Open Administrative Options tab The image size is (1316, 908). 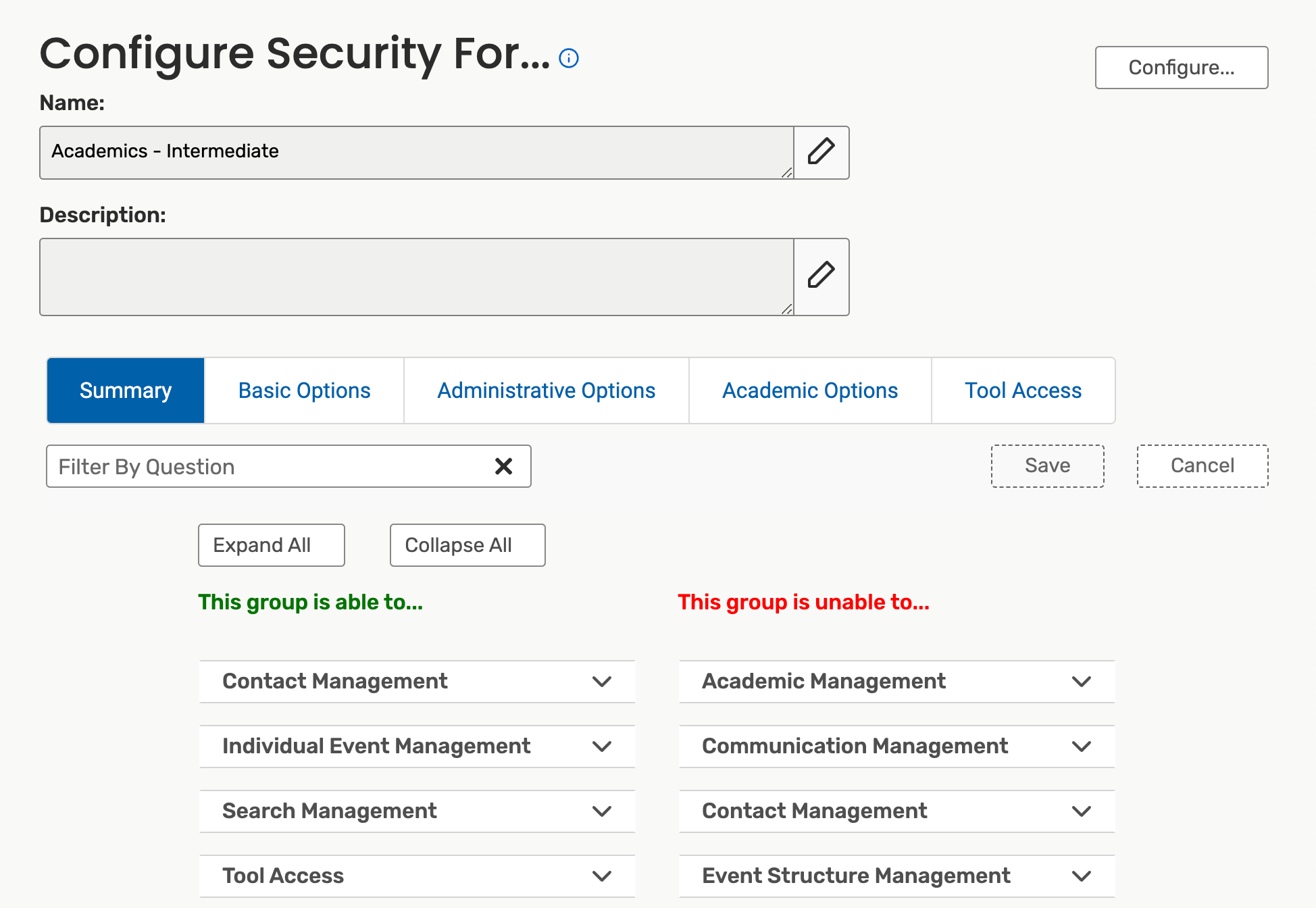(546, 390)
